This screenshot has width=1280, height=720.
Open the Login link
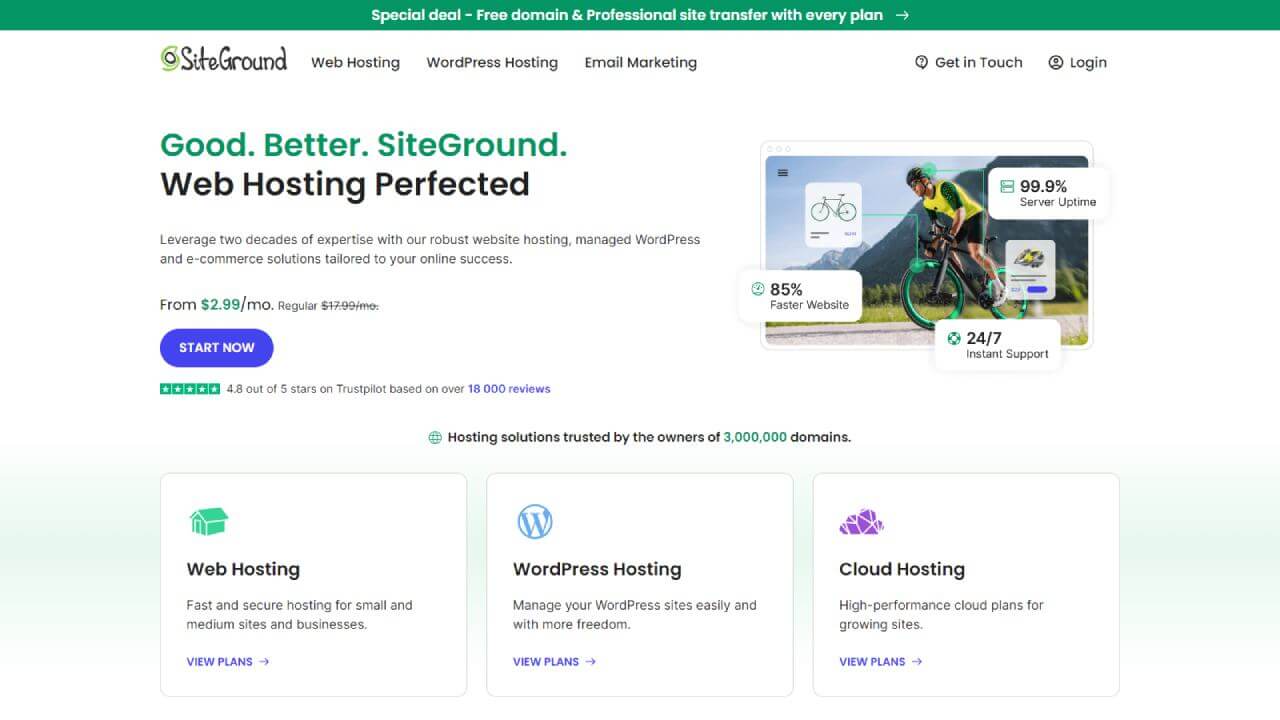[x=1077, y=62]
